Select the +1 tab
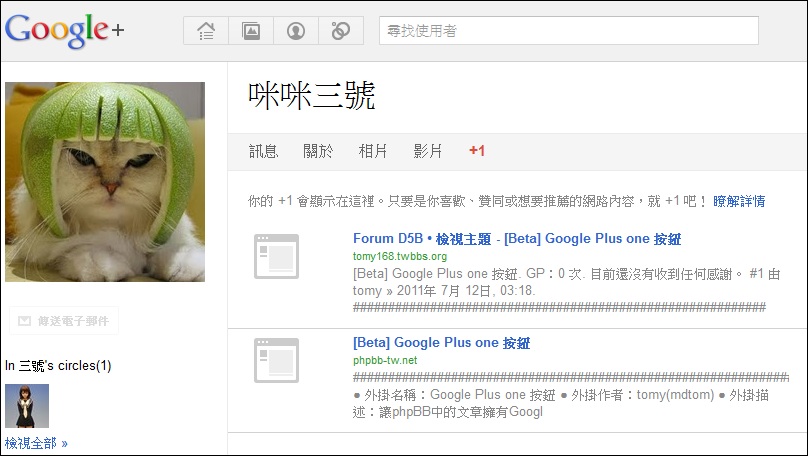This screenshot has height=456, width=808. pyautogui.click(x=477, y=151)
